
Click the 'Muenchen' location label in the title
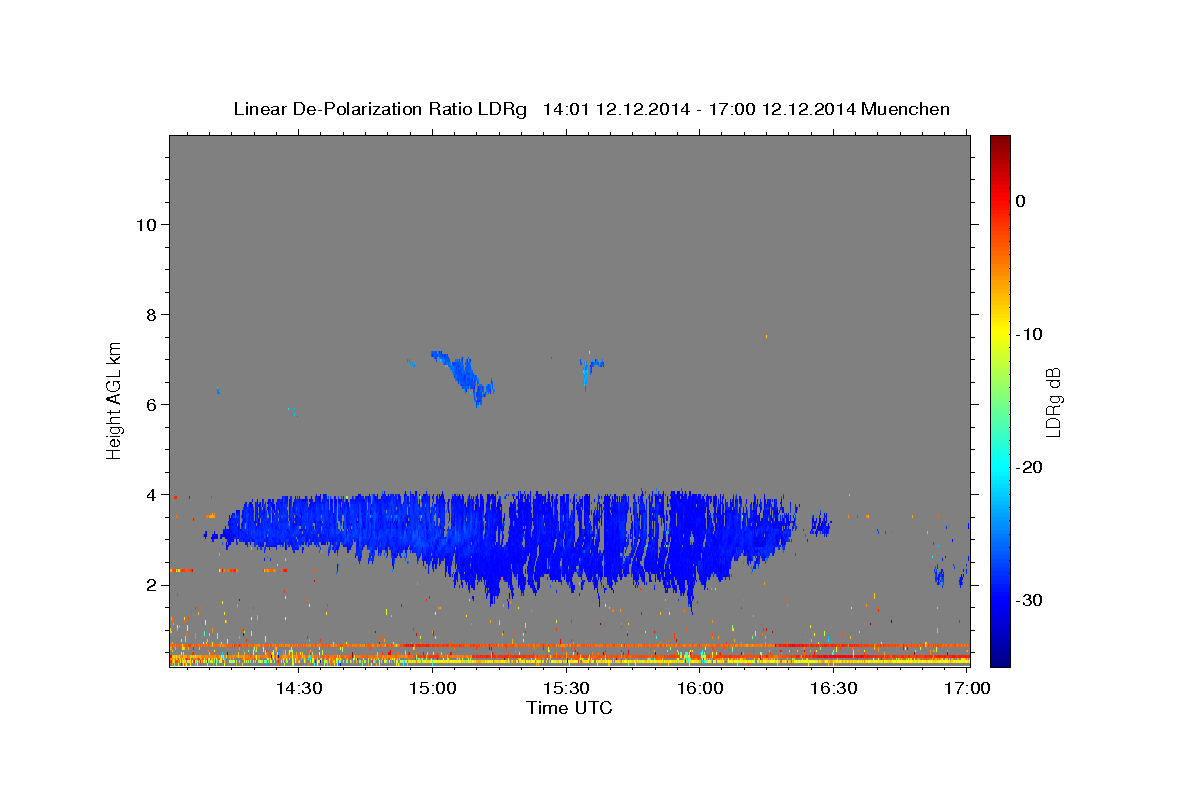[x=906, y=109]
